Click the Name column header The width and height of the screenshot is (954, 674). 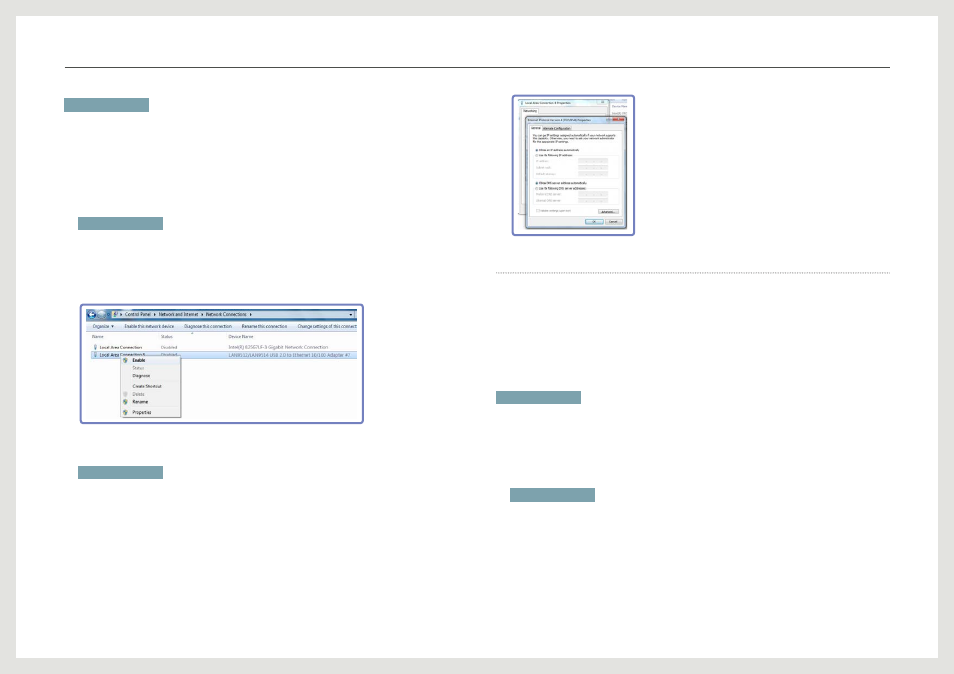98,336
